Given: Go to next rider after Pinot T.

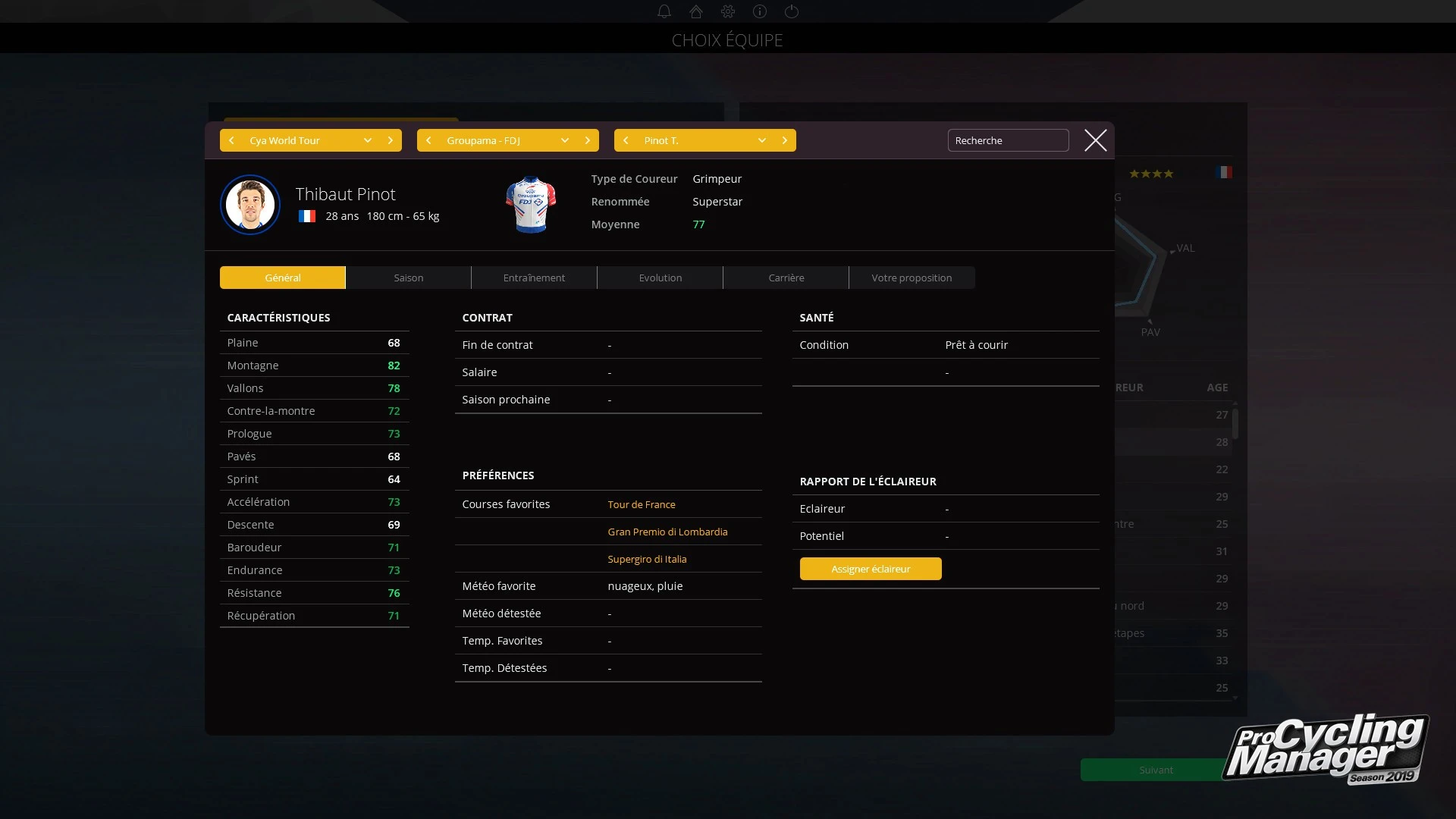Looking at the screenshot, I should 785,140.
